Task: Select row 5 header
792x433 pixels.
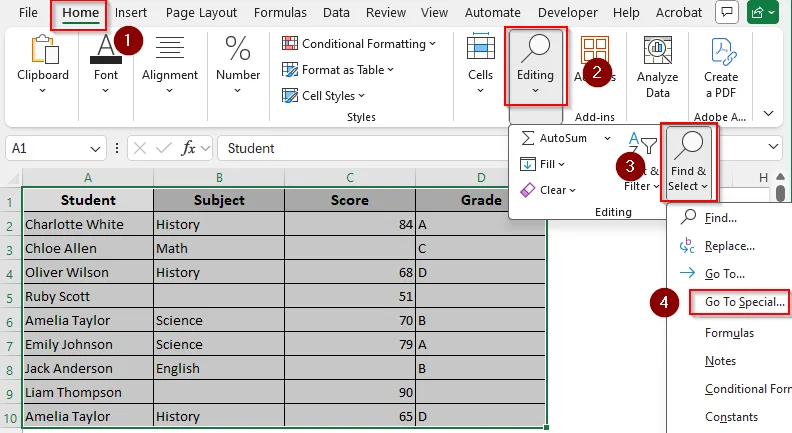Action: (10, 298)
